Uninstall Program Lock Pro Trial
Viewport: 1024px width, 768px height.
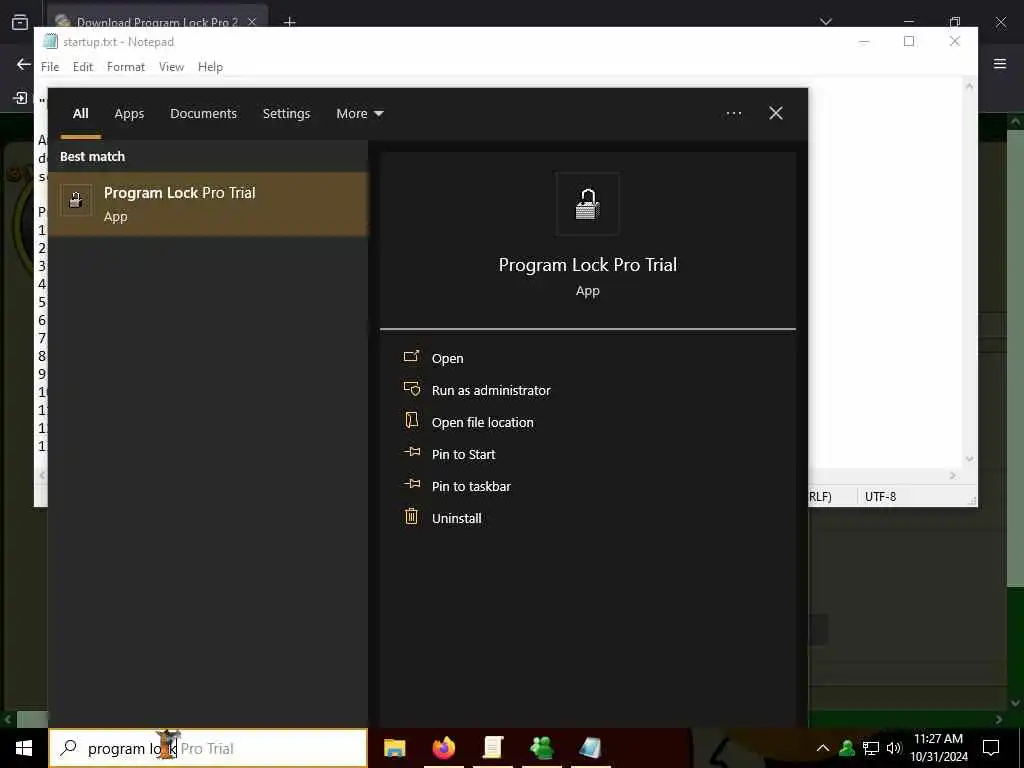tap(456, 519)
